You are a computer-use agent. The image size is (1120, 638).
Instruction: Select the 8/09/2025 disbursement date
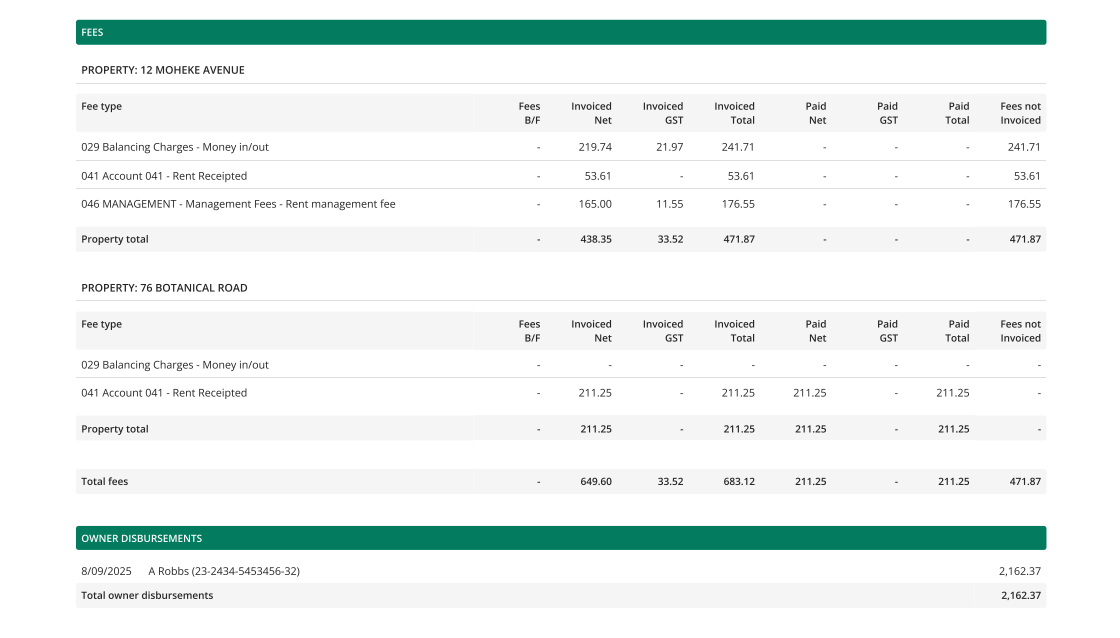pyautogui.click(x=106, y=571)
